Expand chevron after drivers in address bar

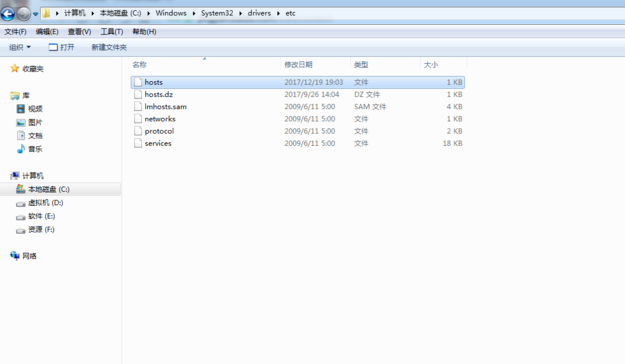[x=279, y=14]
